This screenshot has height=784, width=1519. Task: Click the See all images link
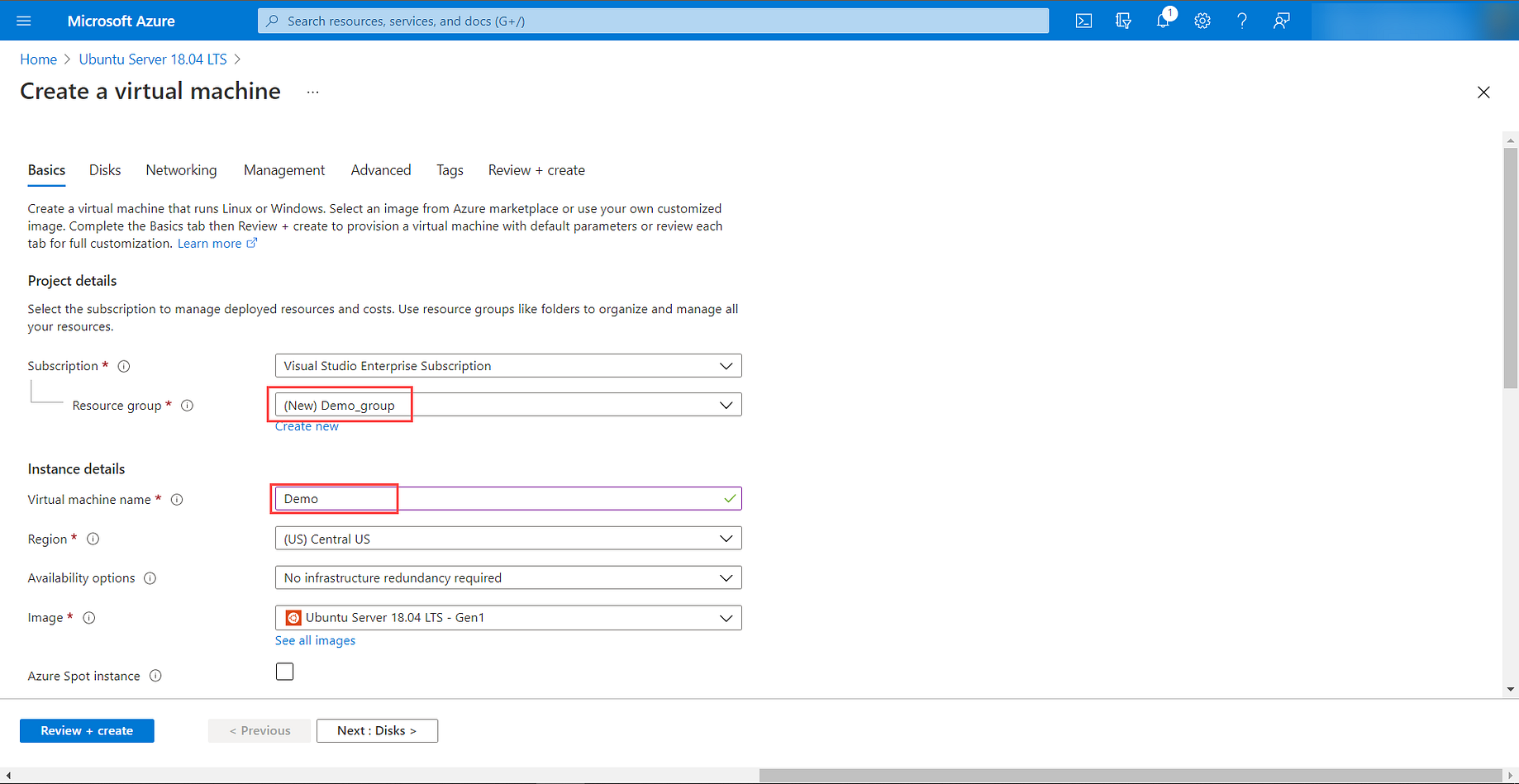tap(315, 640)
